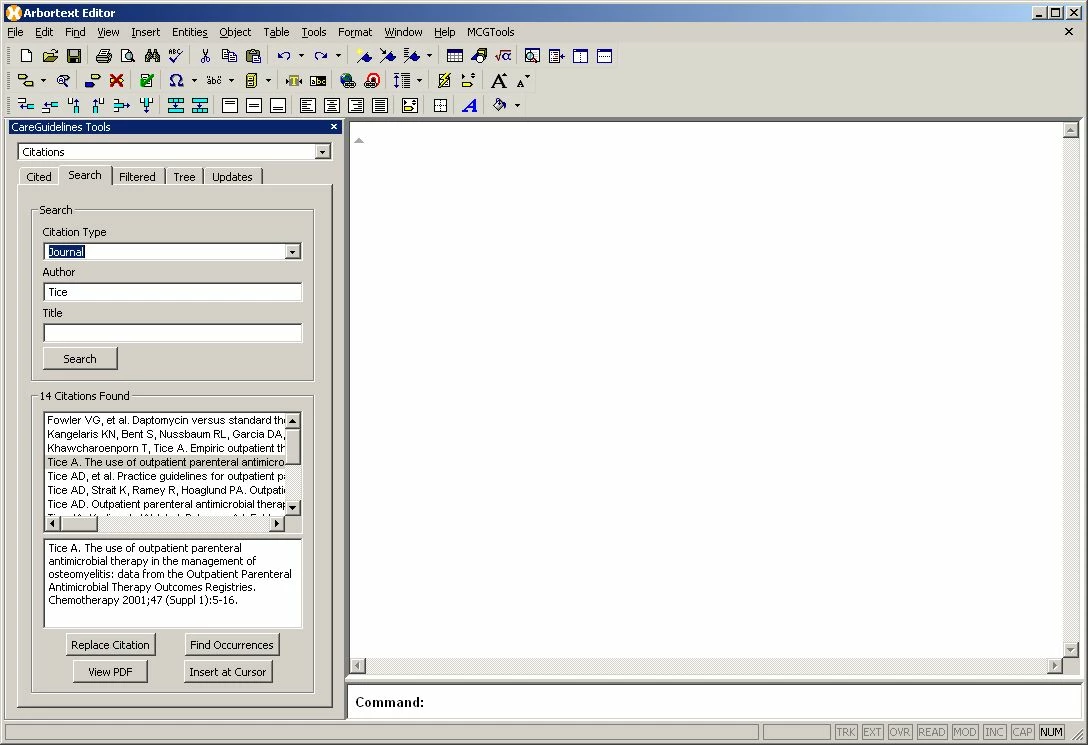This screenshot has height=745, width=1088.
Task: Open the File menu
Action: [x=15, y=32]
